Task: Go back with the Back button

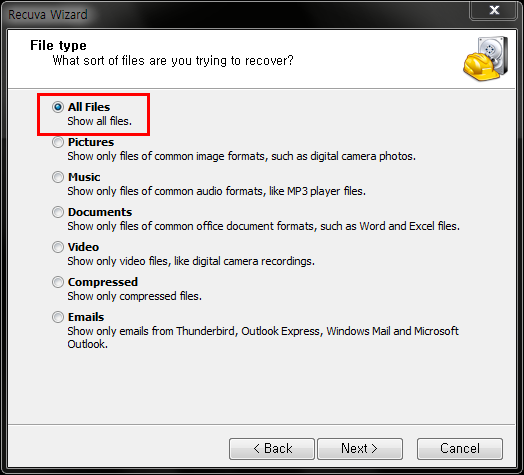Action: [272, 449]
